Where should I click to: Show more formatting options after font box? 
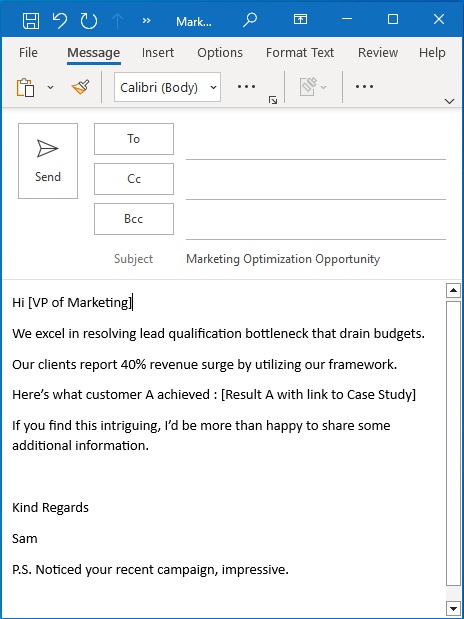246,86
